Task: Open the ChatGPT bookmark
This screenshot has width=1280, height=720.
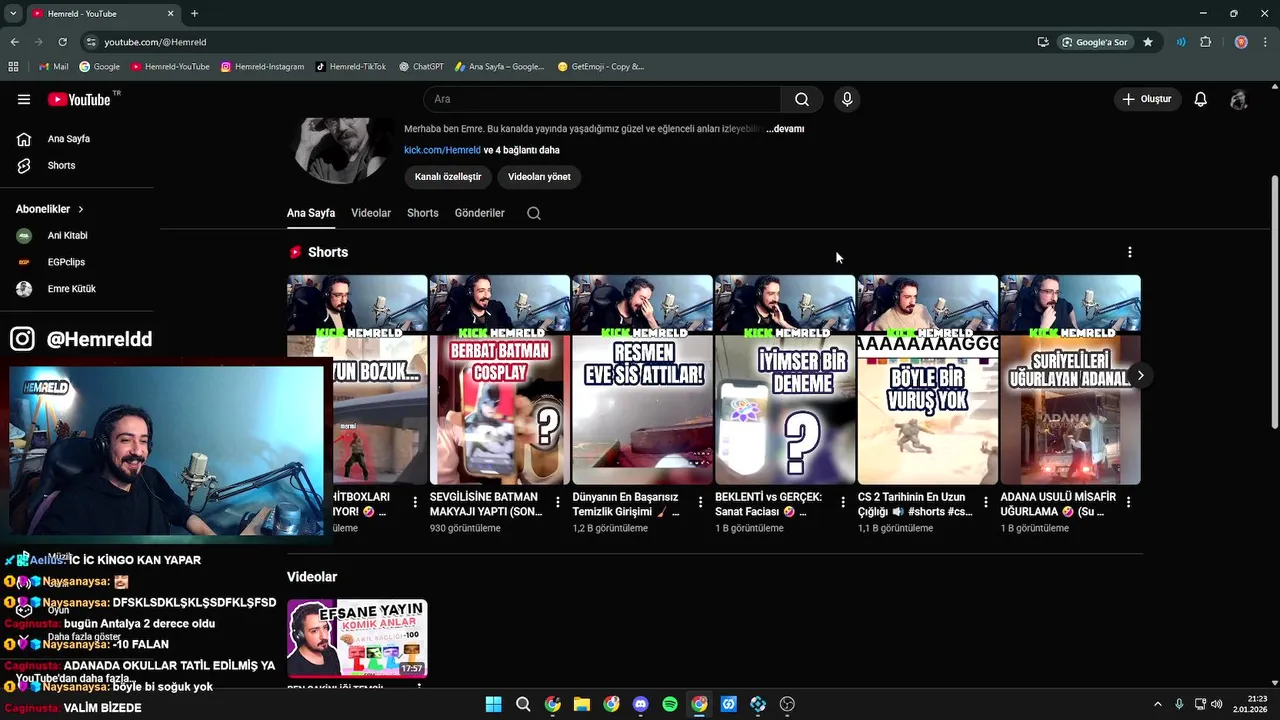Action: tap(421, 67)
